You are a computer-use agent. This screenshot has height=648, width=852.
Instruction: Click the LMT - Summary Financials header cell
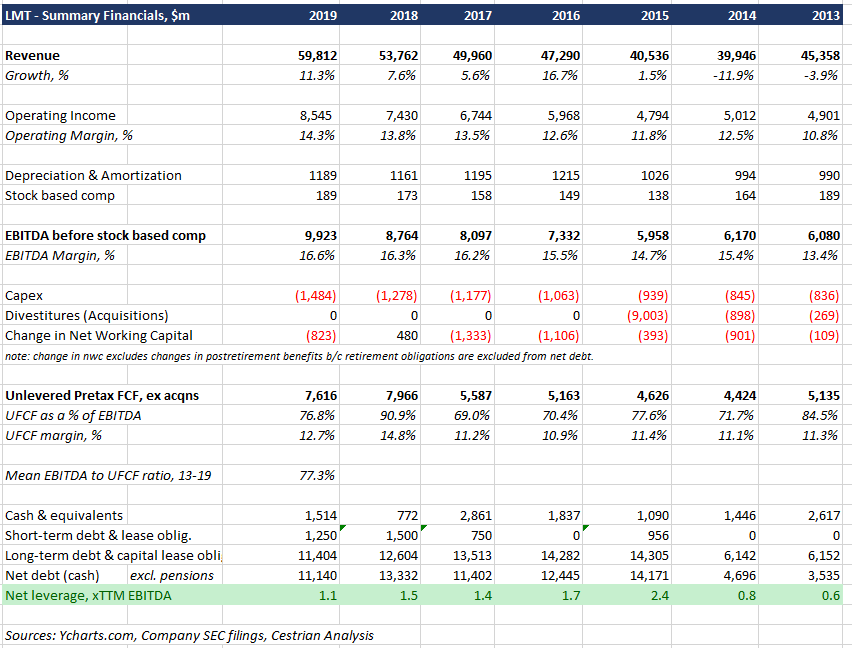point(97,15)
